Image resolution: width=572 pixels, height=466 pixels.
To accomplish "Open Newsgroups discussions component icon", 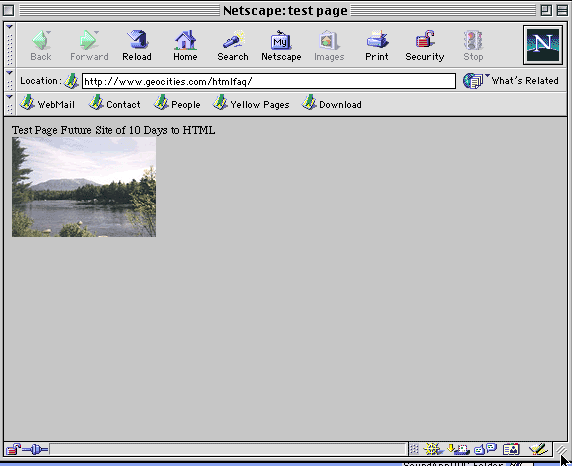I will point(486,449).
